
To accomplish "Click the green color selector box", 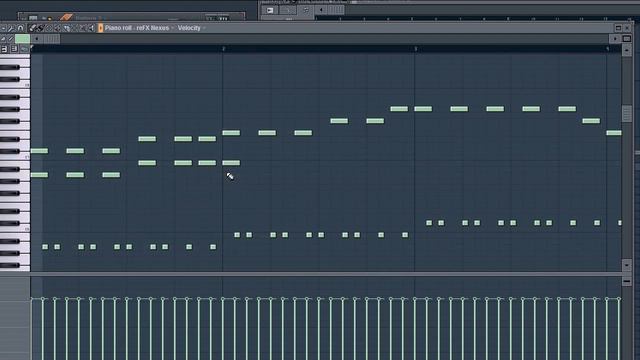I will (x=22, y=39).
